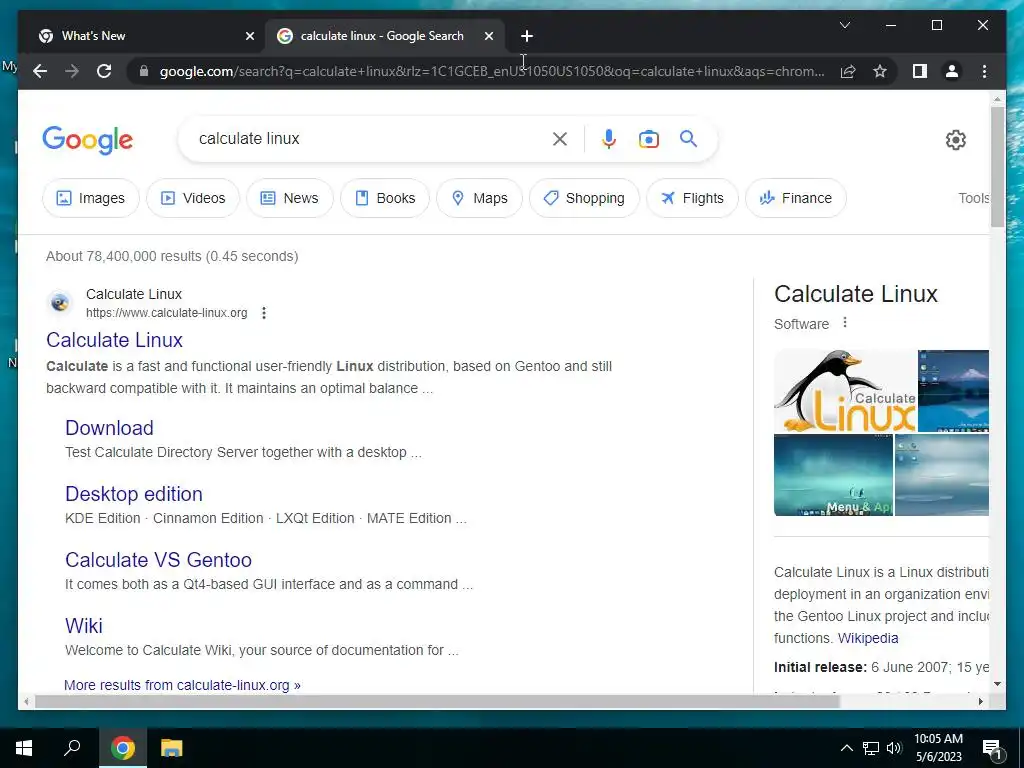This screenshot has width=1024, height=768.
Task: Click the scrollbar down arrow
Action: coord(997,684)
